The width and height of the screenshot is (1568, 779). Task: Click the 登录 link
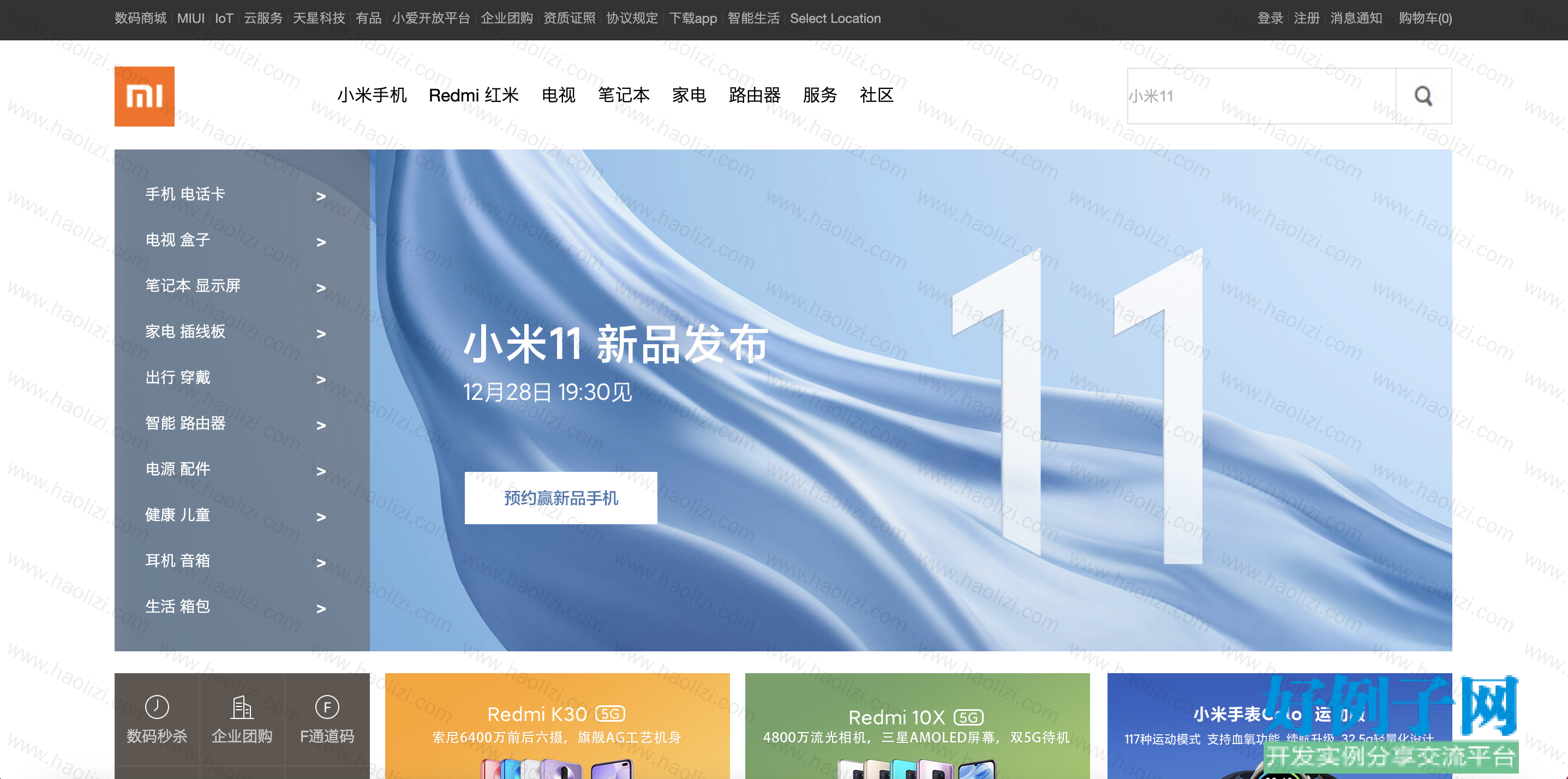(x=1270, y=18)
